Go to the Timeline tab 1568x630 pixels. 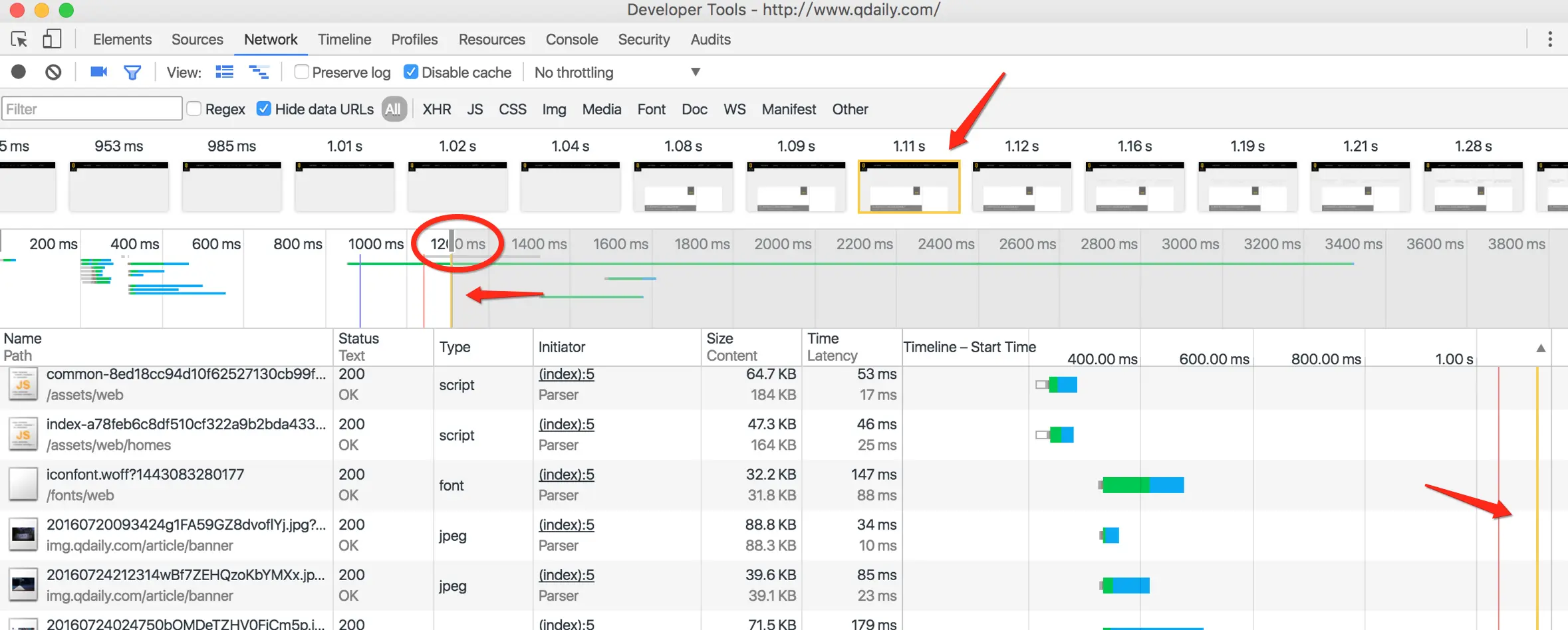coord(344,40)
